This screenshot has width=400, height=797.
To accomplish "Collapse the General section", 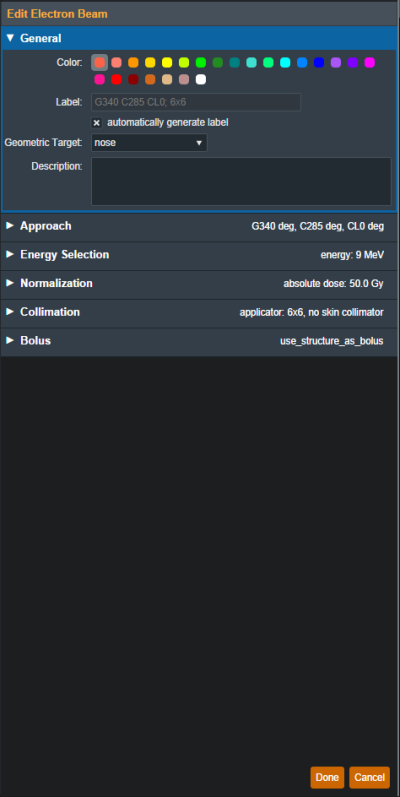I will click(x=199, y=38).
